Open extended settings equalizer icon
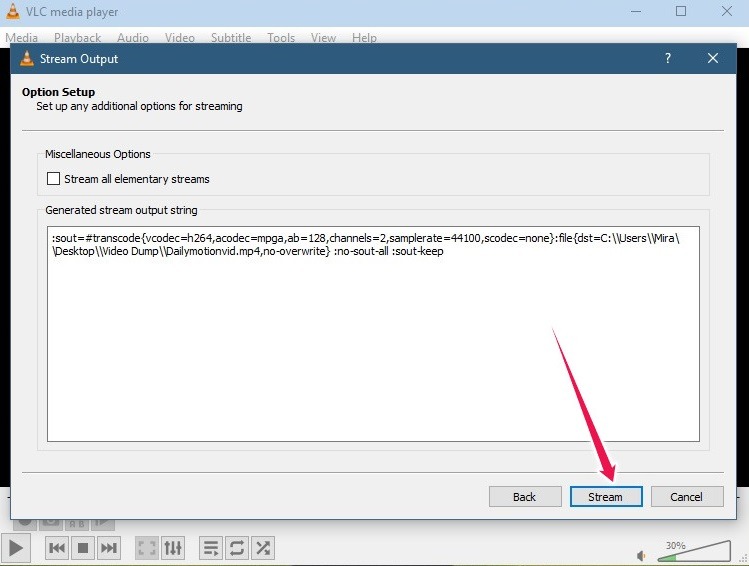749x566 pixels. coord(173,548)
